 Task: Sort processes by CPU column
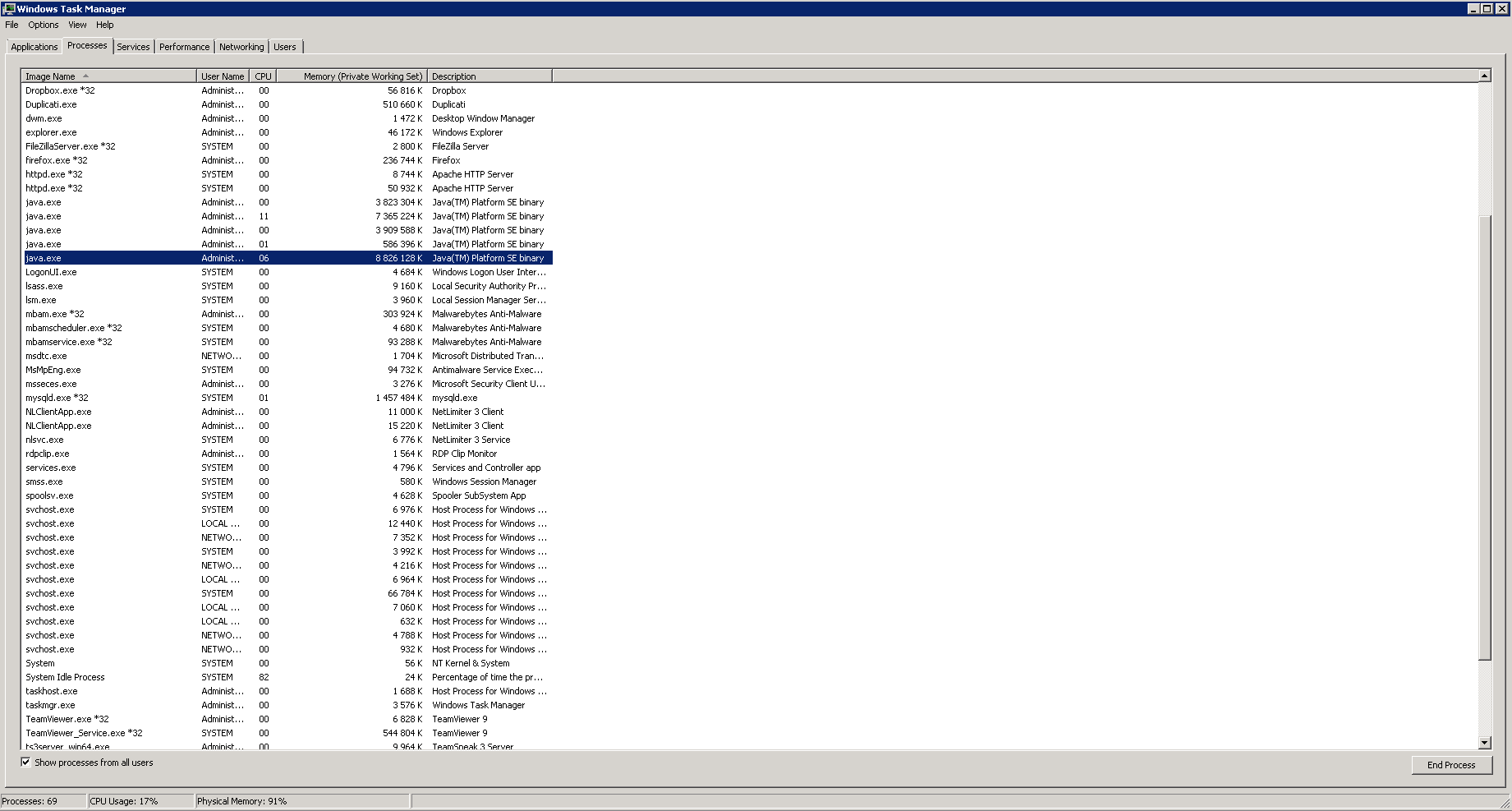click(262, 75)
